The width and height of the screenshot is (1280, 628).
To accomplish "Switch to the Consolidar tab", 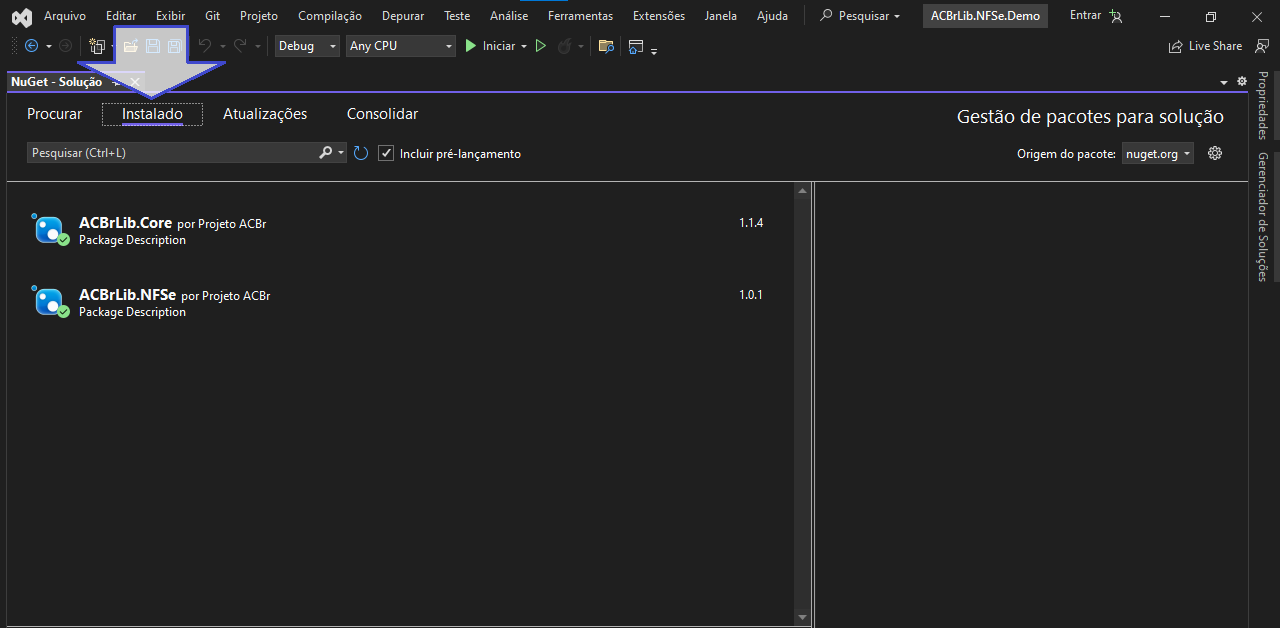I will 382,114.
